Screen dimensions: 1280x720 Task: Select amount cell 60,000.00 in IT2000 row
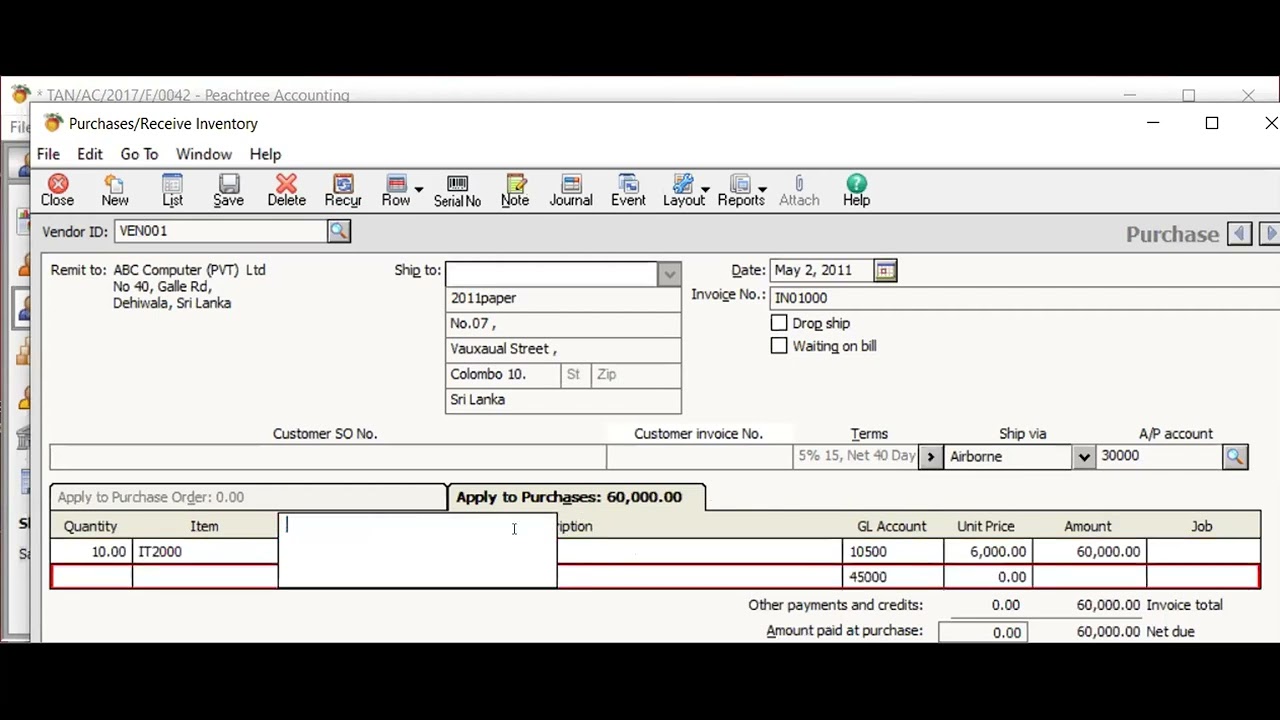(x=1089, y=552)
